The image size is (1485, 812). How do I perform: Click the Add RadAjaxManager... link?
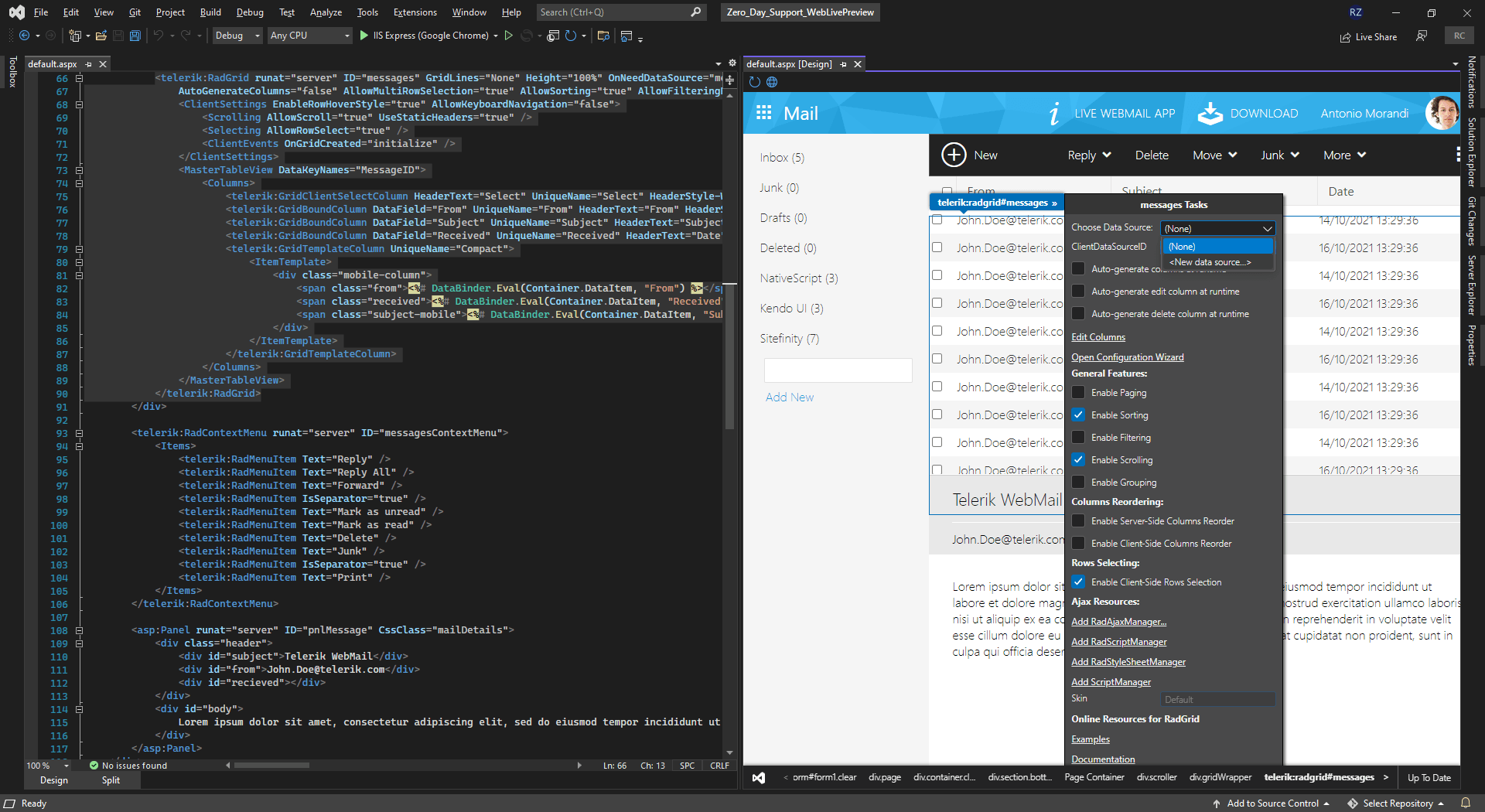[1119, 622]
